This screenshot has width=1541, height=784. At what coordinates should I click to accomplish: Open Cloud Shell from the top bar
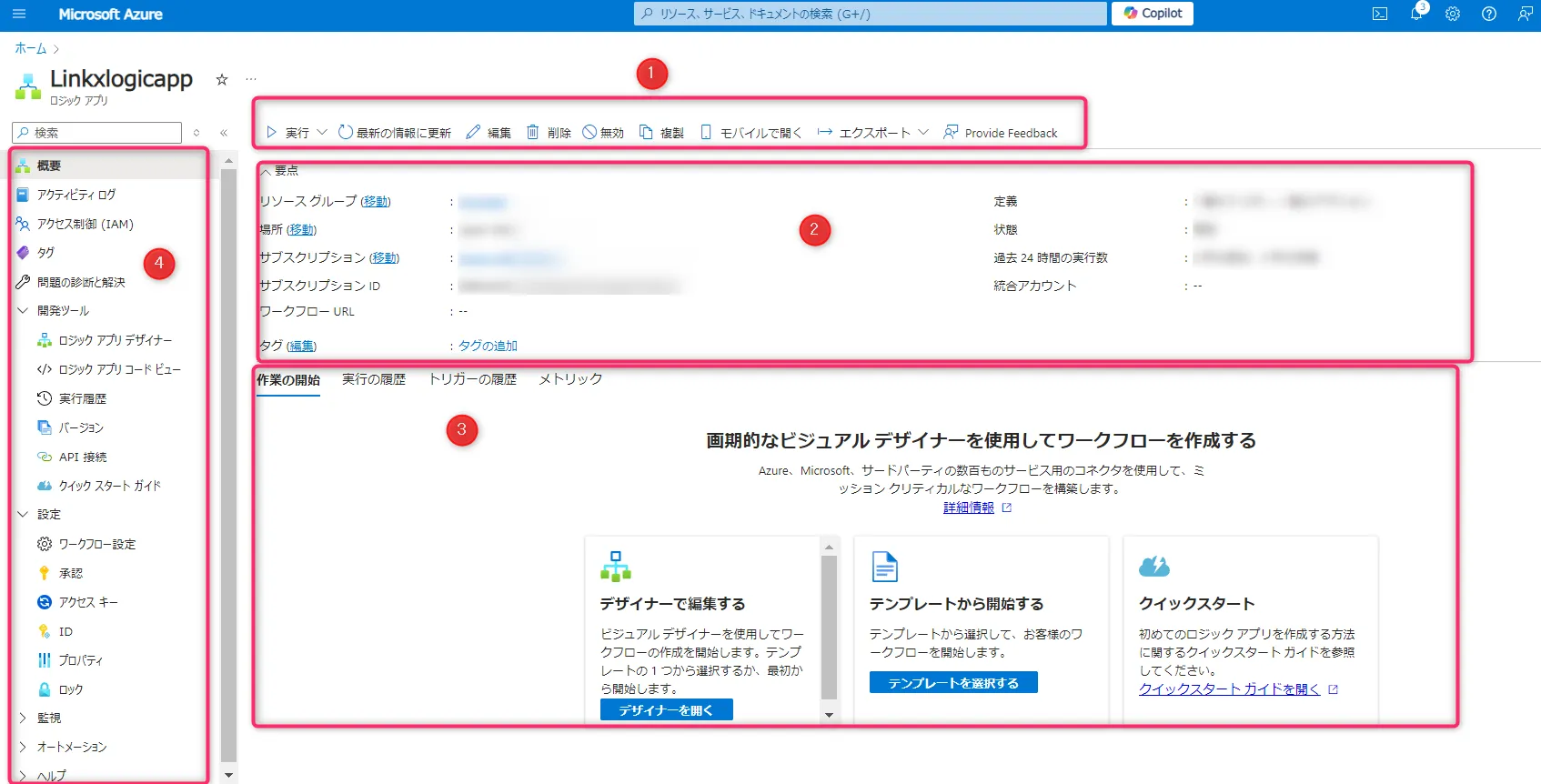(1380, 14)
